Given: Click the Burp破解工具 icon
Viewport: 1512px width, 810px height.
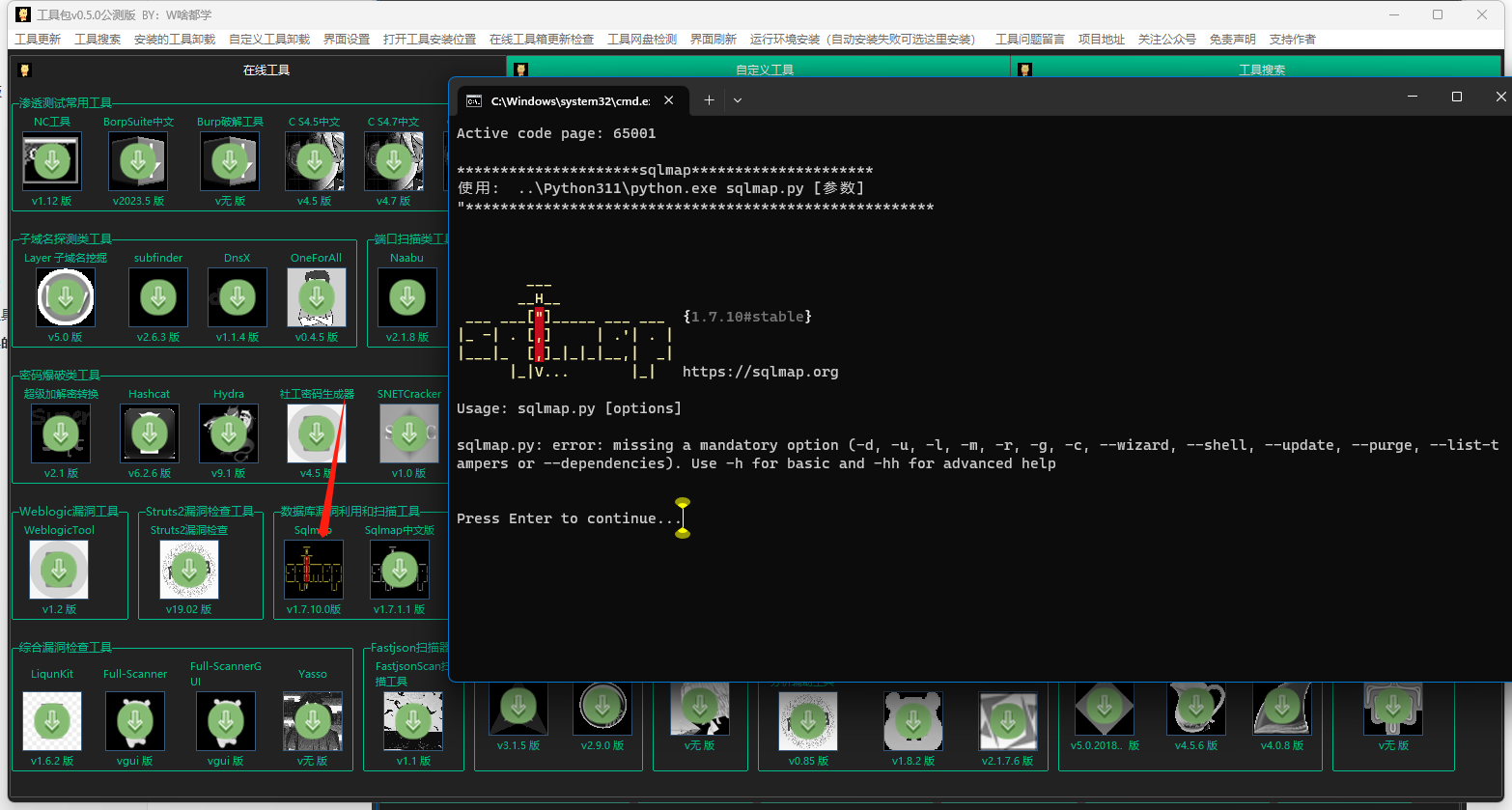Looking at the screenshot, I should pos(230,161).
